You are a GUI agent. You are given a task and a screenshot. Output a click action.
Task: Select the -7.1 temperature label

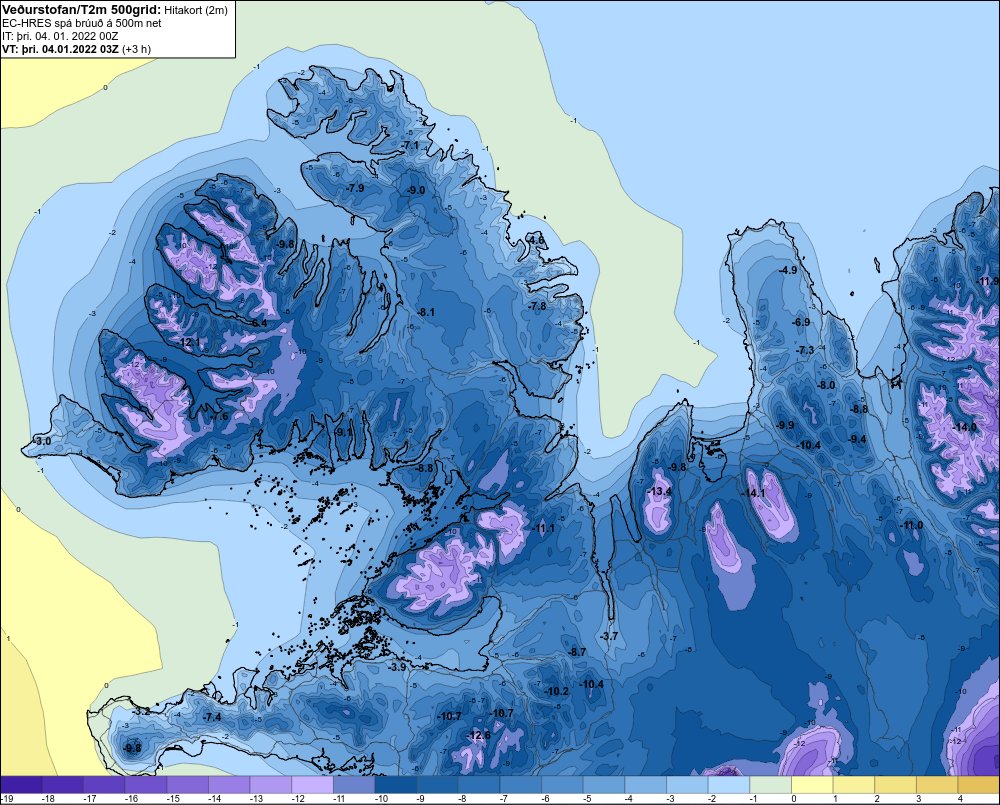click(x=410, y=145)
